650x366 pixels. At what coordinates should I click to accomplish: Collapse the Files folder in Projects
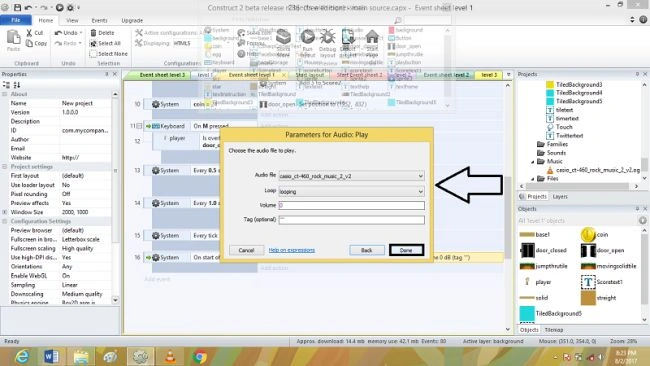(533, 179)
